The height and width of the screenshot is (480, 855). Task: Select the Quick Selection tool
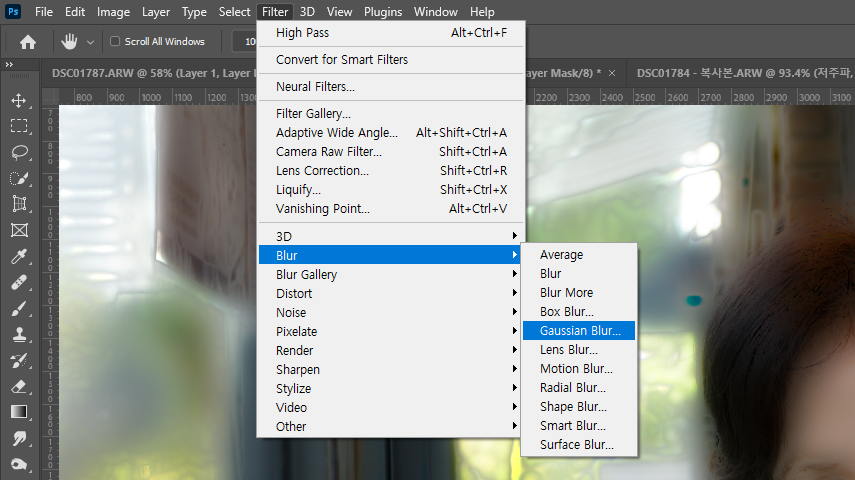coord(19,178)
